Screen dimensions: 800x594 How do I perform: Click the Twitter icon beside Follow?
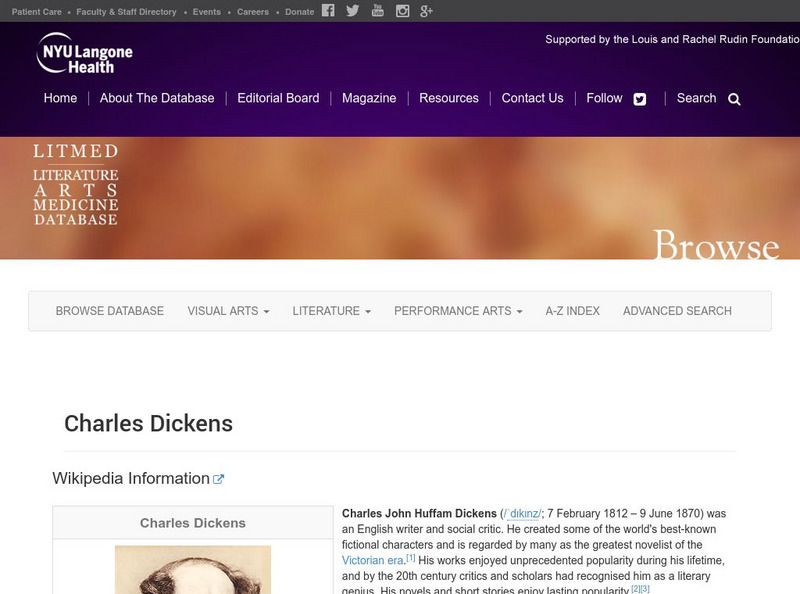click(x=640, y=99)
